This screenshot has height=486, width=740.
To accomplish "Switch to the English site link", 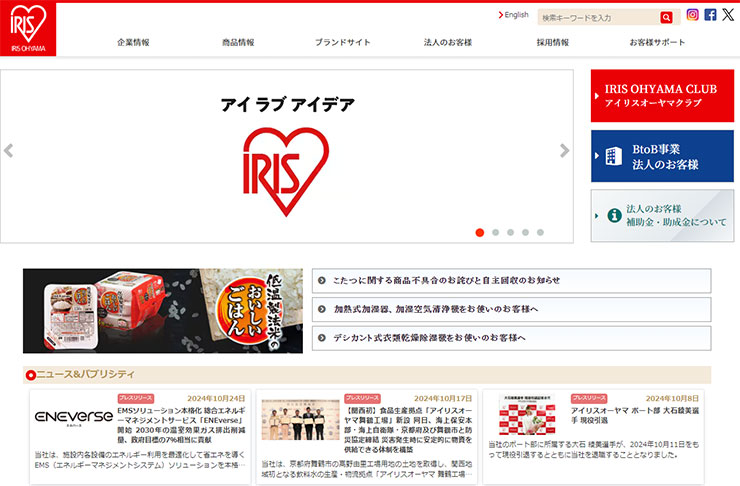I will 513,15.
